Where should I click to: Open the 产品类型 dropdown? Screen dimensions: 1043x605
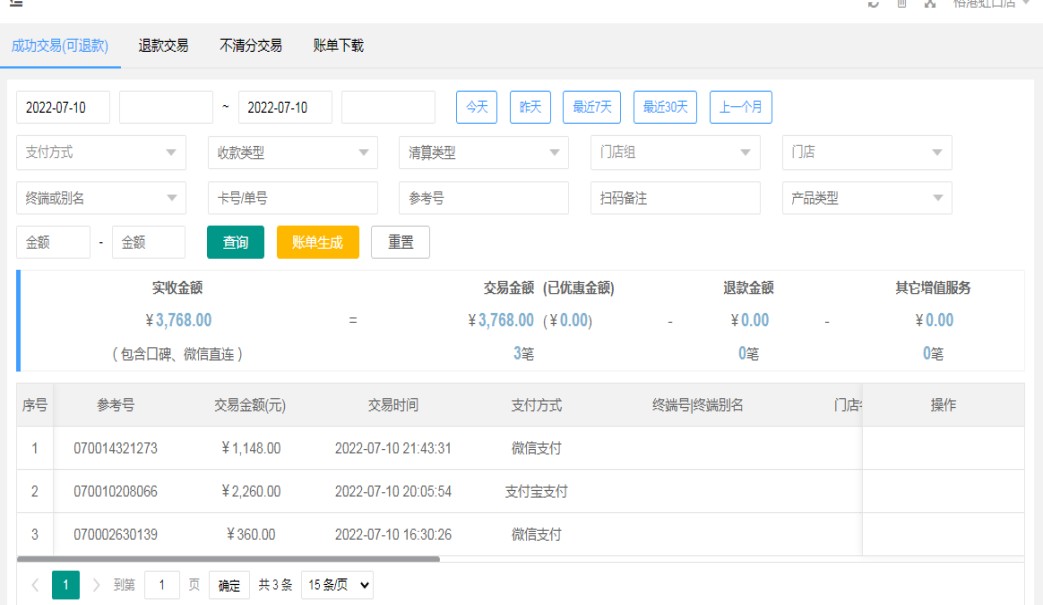tap(866, 198)
